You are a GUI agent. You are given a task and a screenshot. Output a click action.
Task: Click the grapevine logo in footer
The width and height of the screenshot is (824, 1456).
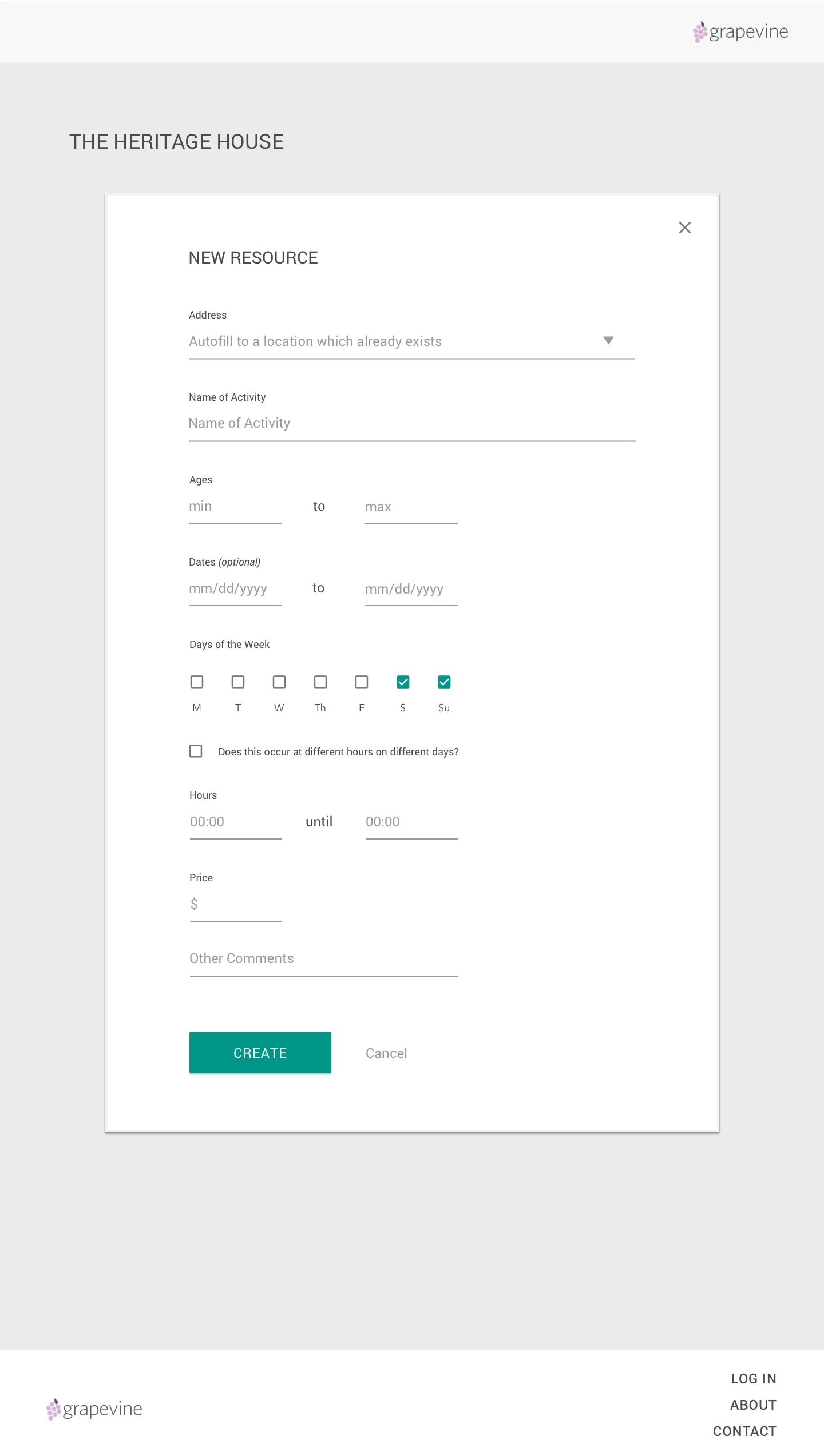(94, 1409)
